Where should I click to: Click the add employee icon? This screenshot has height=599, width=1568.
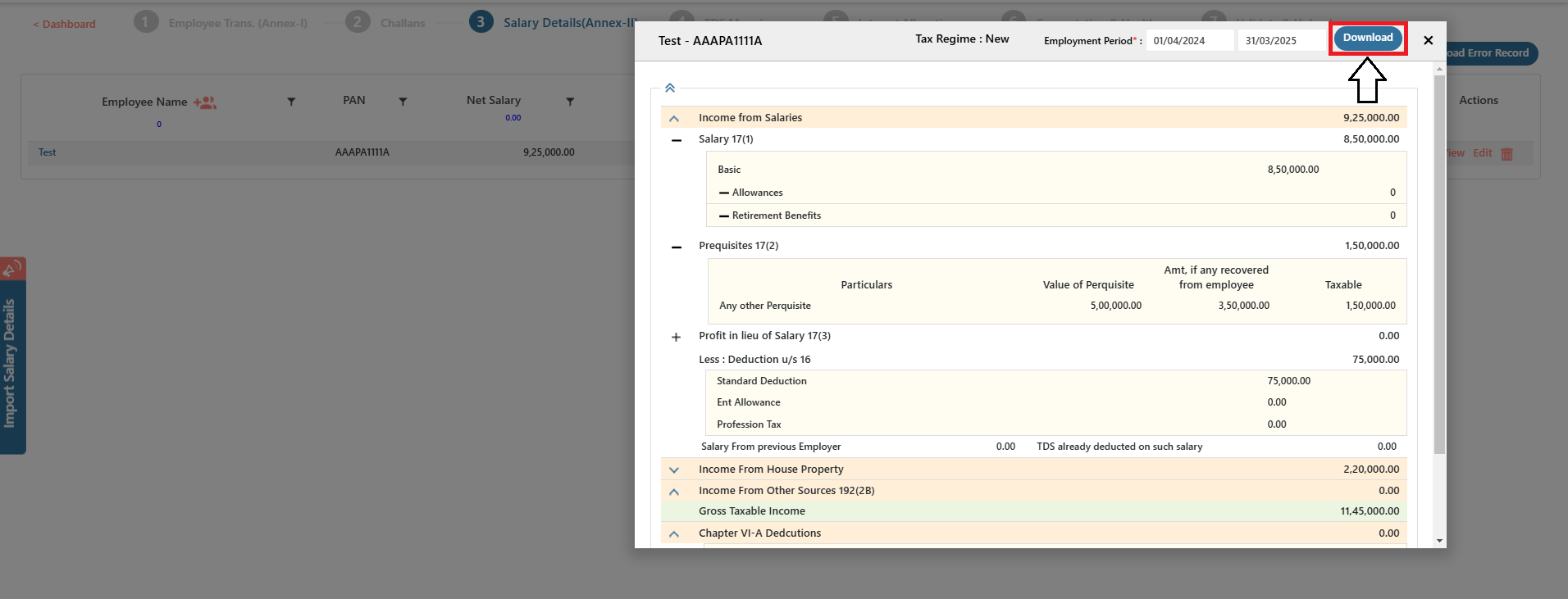tap(205, 102)
